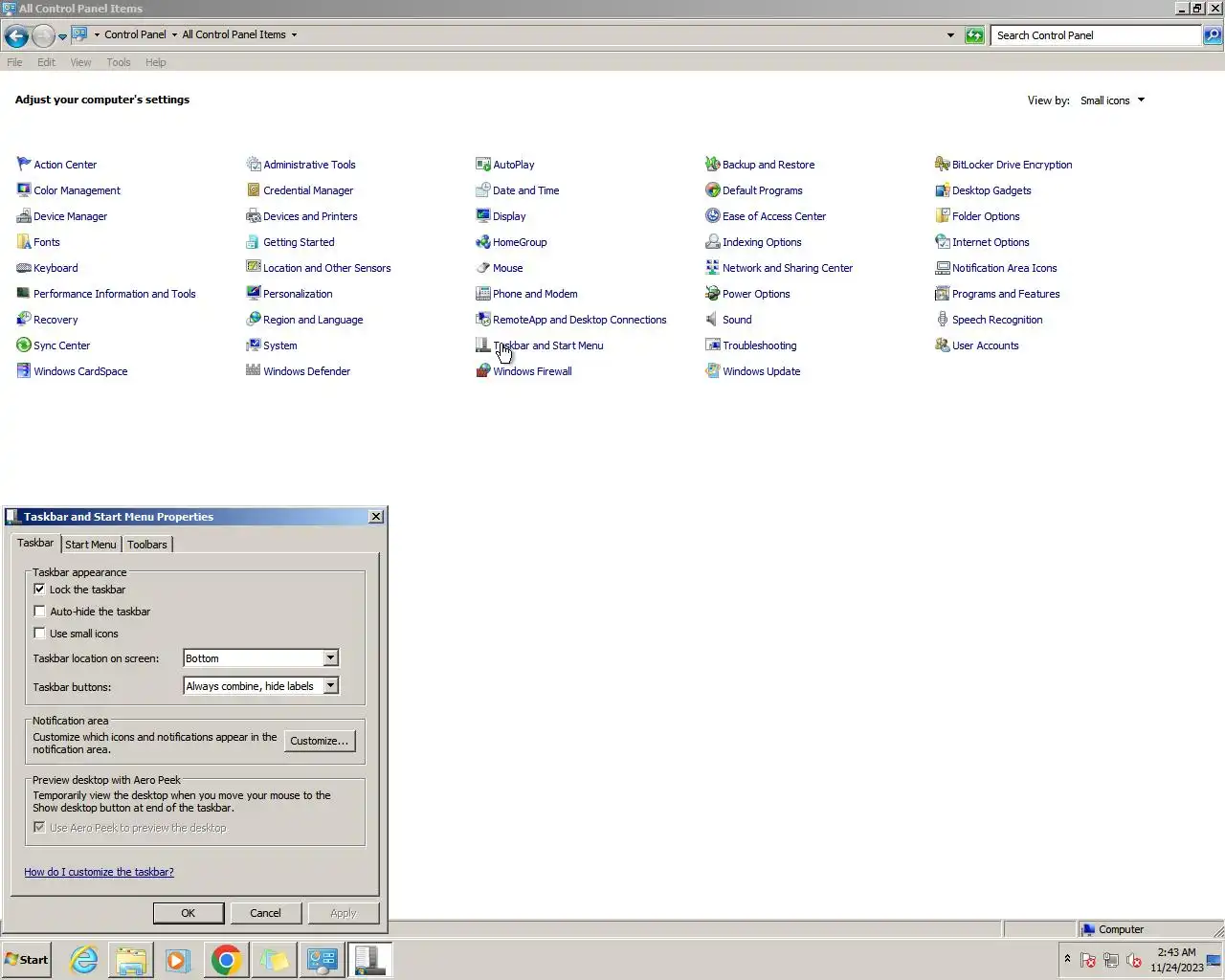Open the Mouse icon
Viewport: 1225px width, 980px height.
click(483, 268)
